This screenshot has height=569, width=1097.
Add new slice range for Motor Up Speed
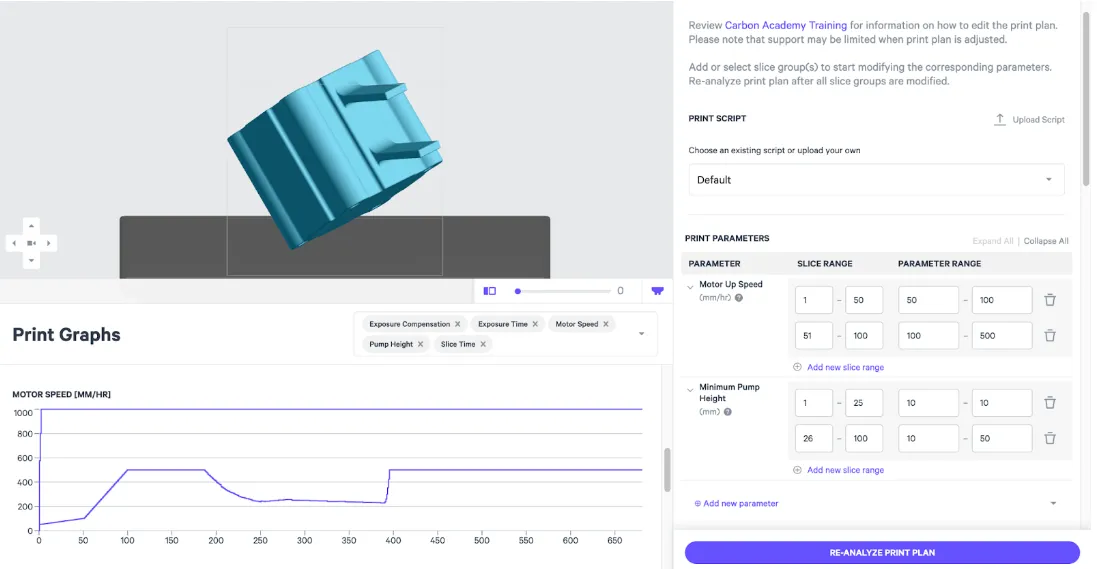pos(838,367)
